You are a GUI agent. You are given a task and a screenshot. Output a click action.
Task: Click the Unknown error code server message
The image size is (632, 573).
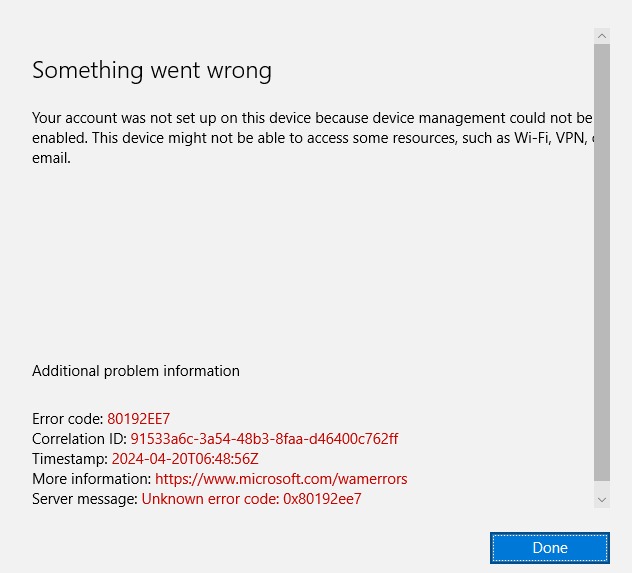[x=251, y=499]
